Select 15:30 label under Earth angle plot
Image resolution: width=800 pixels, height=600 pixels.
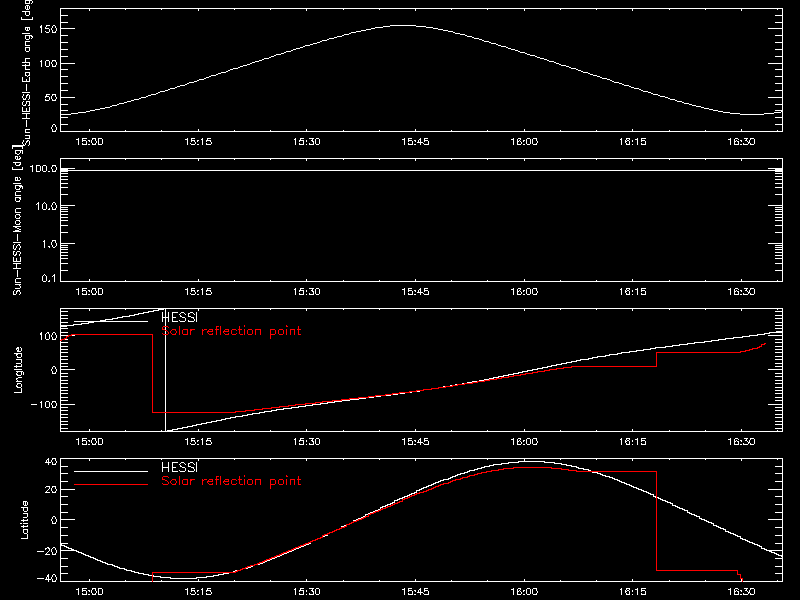[x=307, y=141]
